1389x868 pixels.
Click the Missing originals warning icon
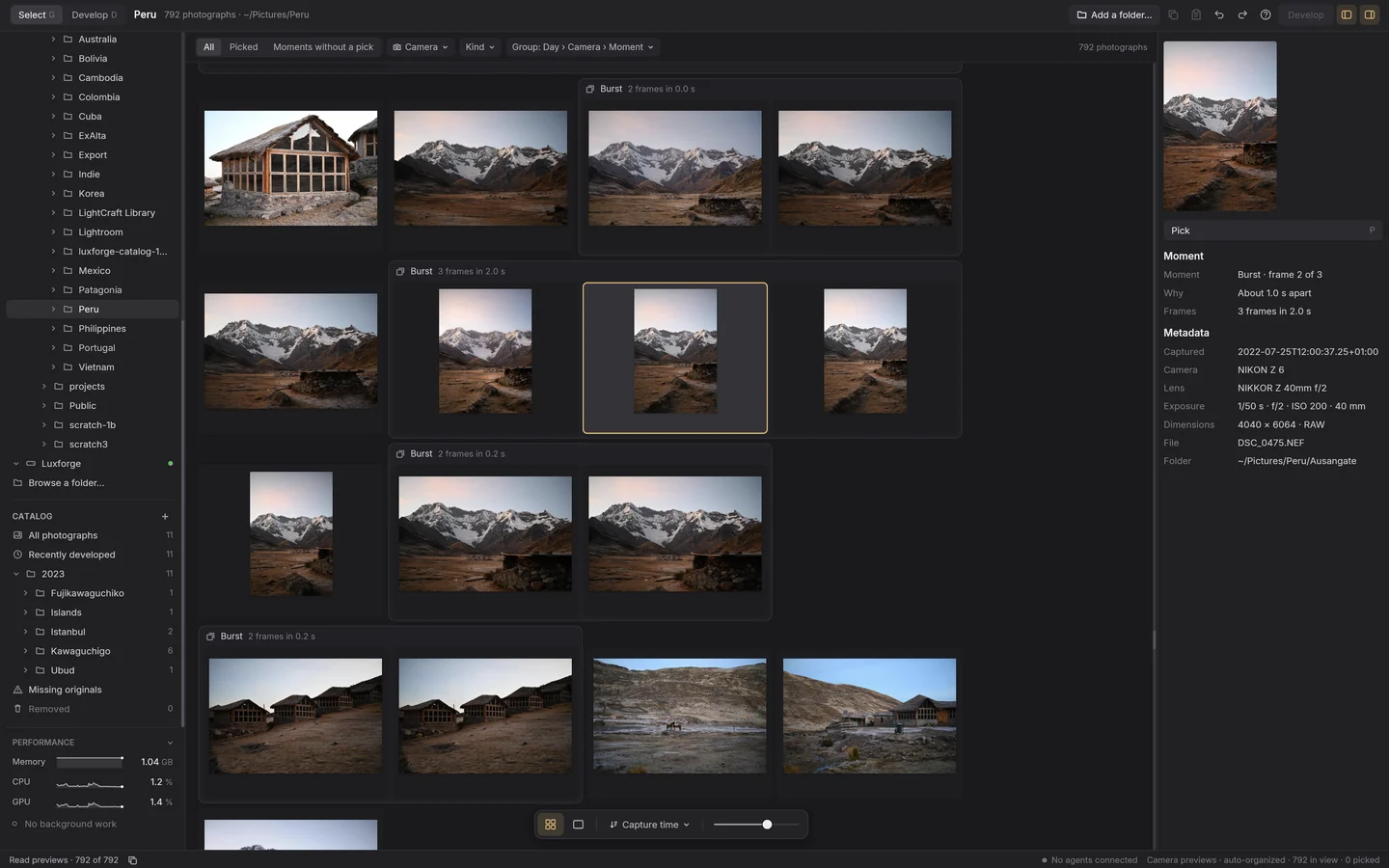[17, 690]
